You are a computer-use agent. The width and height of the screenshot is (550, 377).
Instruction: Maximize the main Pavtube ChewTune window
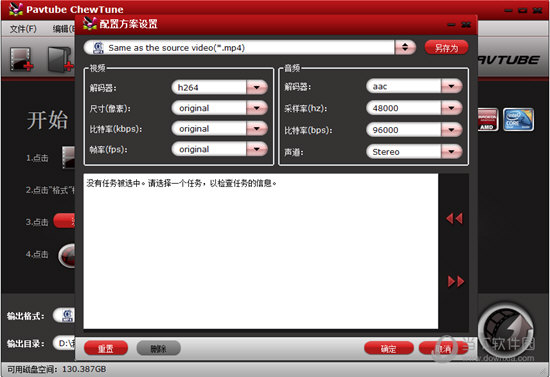(523, 11)
